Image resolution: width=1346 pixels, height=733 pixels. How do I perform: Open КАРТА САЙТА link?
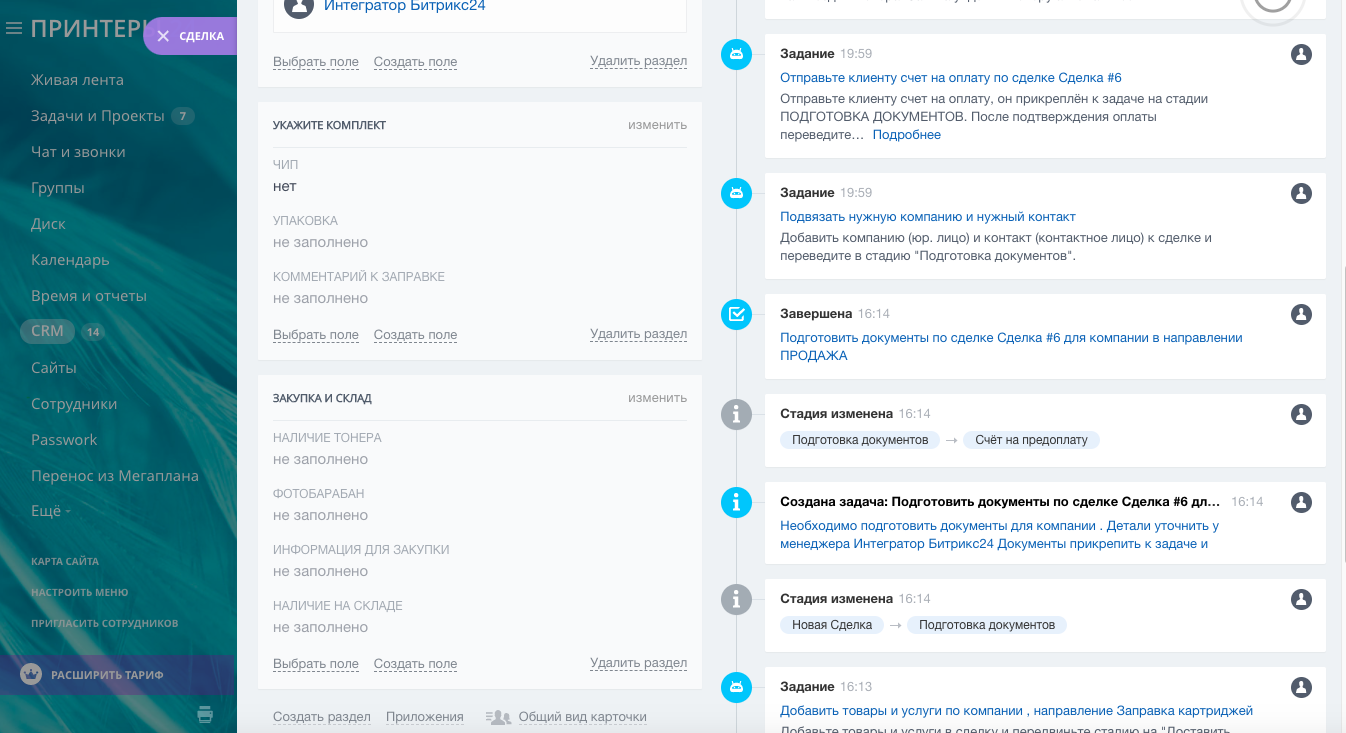[65, 561]
